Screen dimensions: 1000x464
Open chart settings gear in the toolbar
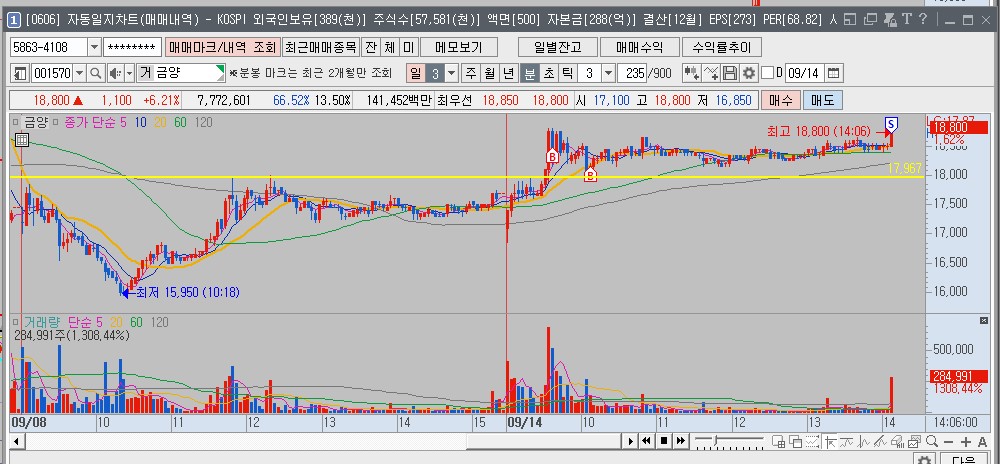pos(749,73)
